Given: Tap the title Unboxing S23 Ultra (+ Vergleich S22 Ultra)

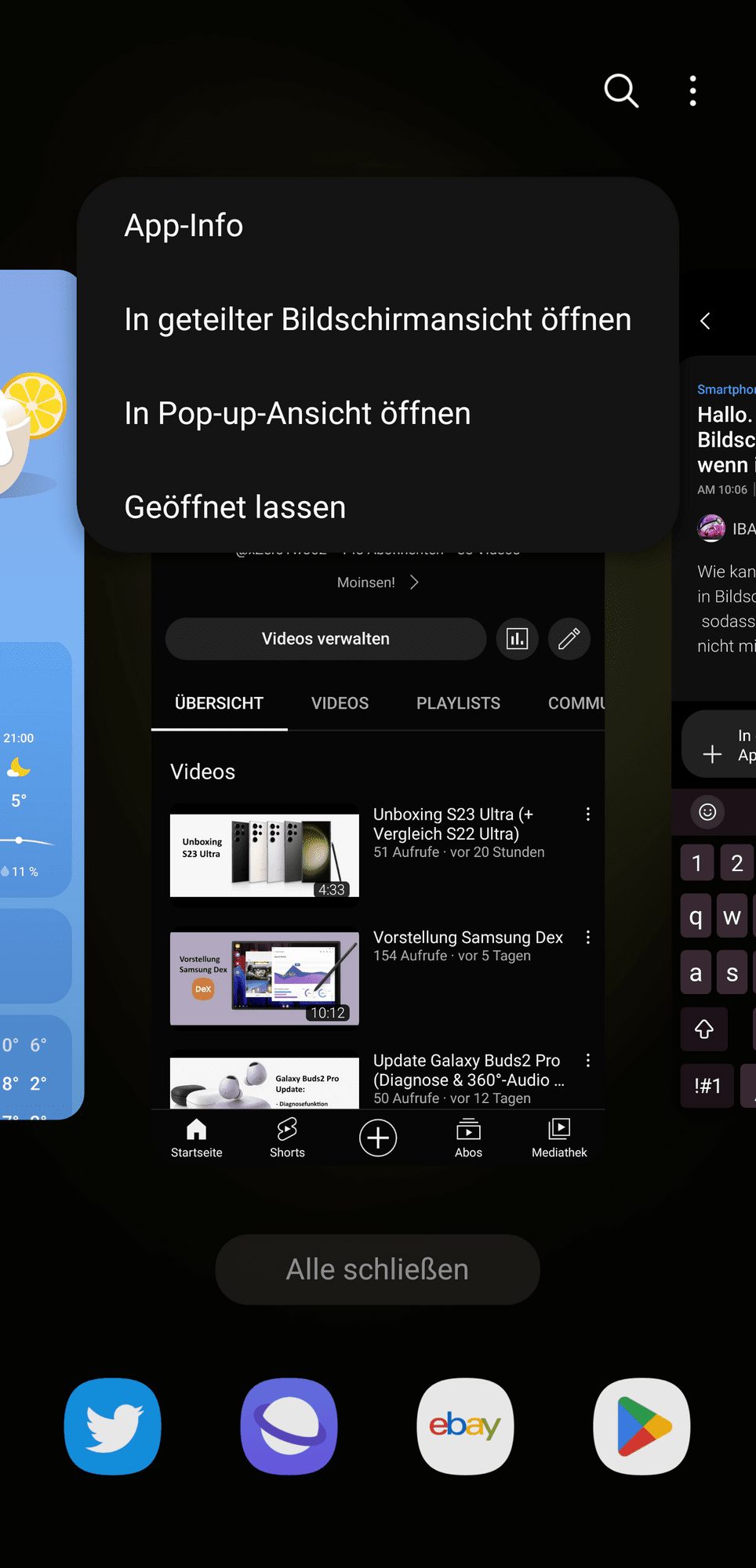Looking at the screenshot, I should (x=453, y=824).
